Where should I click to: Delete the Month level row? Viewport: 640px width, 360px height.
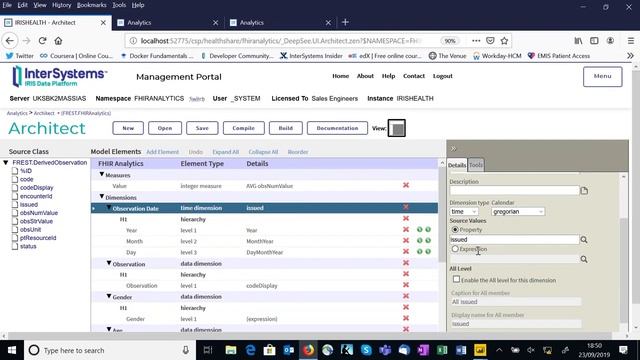pos(406,241)
